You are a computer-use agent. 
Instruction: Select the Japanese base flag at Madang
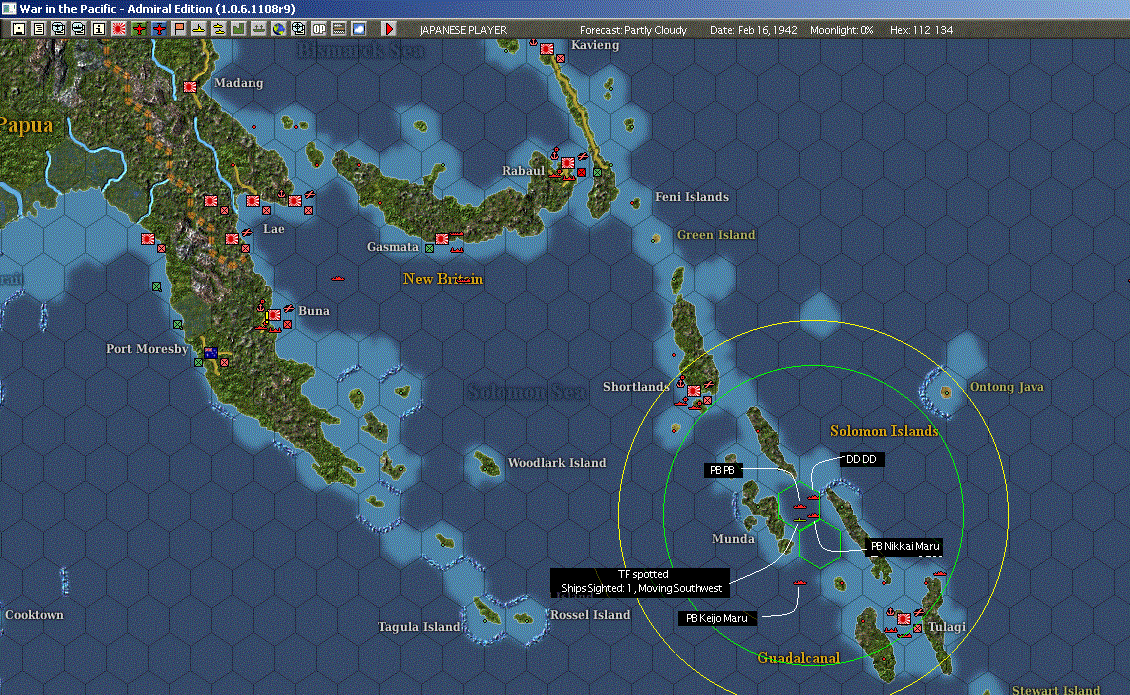click(x=190, y=87)
